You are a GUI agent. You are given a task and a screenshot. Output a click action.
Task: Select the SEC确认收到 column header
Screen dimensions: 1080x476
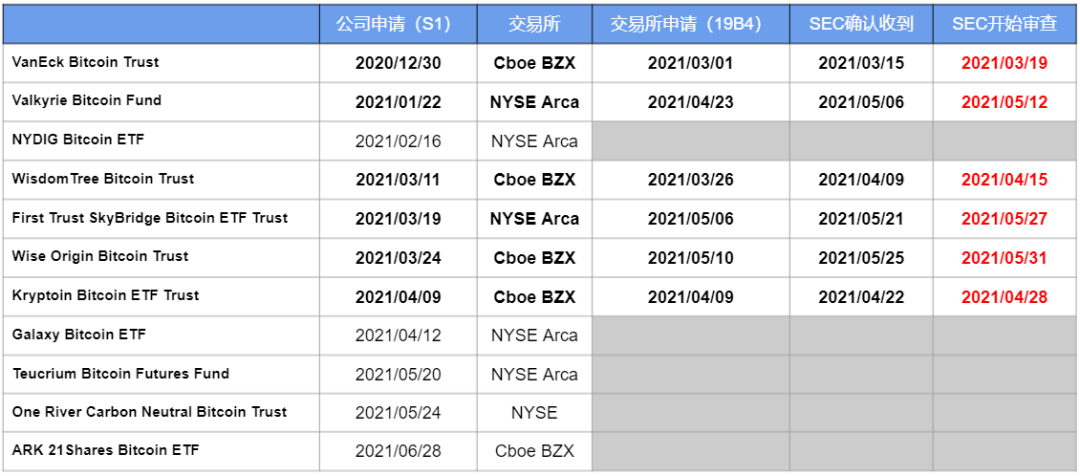[861, 24]
